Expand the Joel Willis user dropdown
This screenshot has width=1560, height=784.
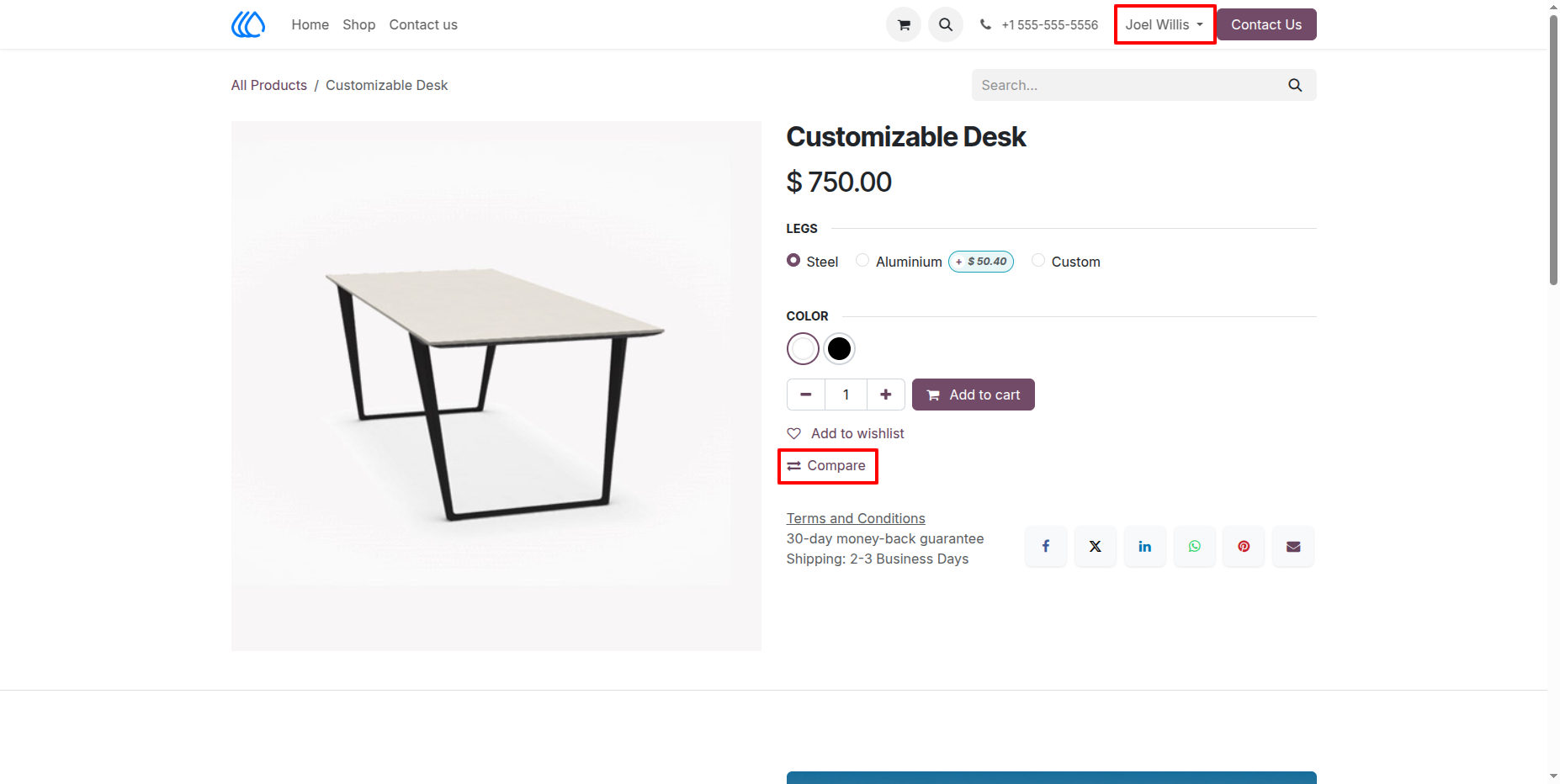point(1165,24)
